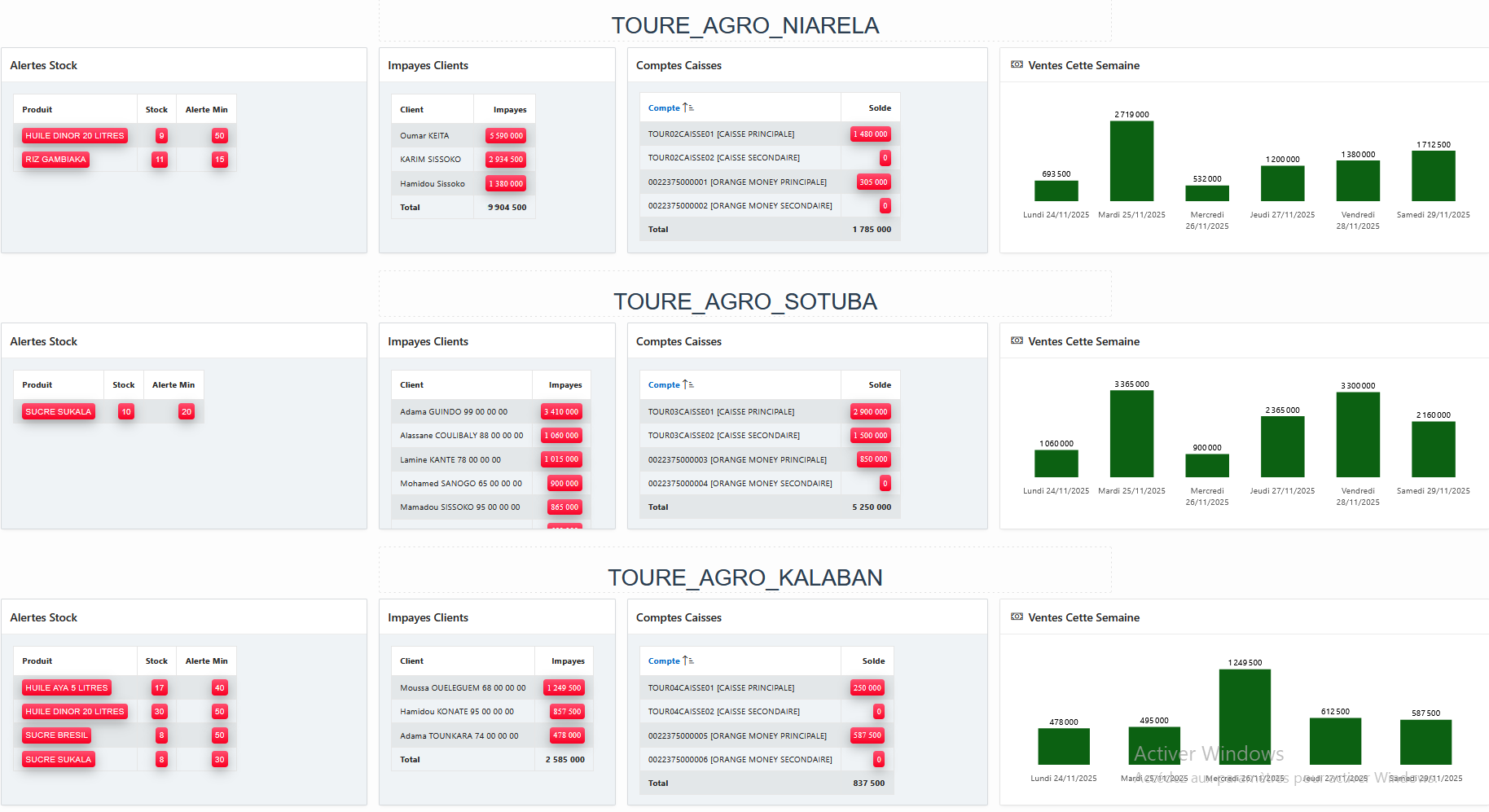Click the RIZ GAMBIAKA product badge
The width and height of the screenshot is (1489, 812).
click(x=55, y=160)
